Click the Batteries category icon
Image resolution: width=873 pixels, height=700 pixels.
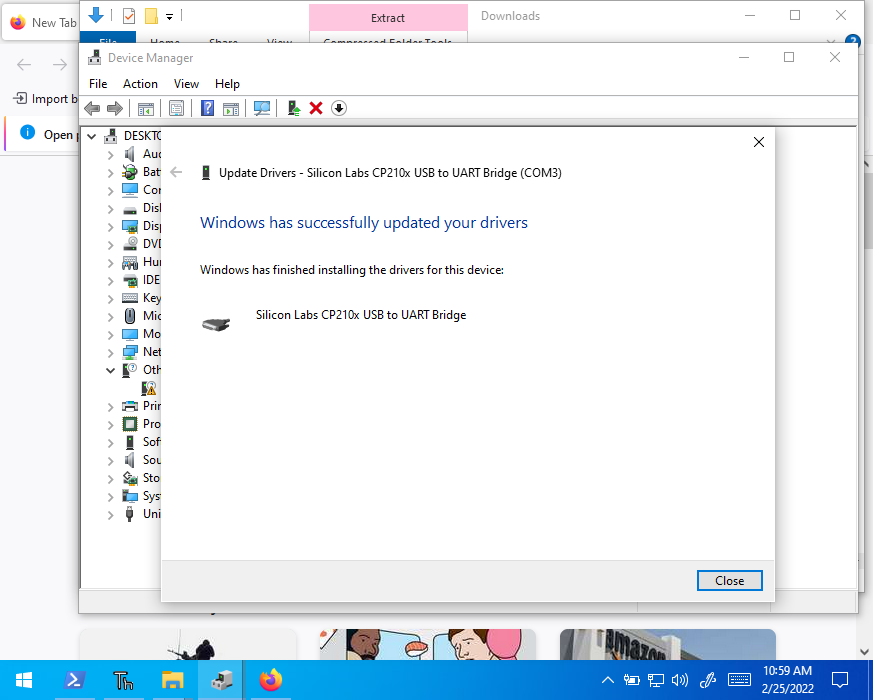pyautogui.click(x=130, y=172)
